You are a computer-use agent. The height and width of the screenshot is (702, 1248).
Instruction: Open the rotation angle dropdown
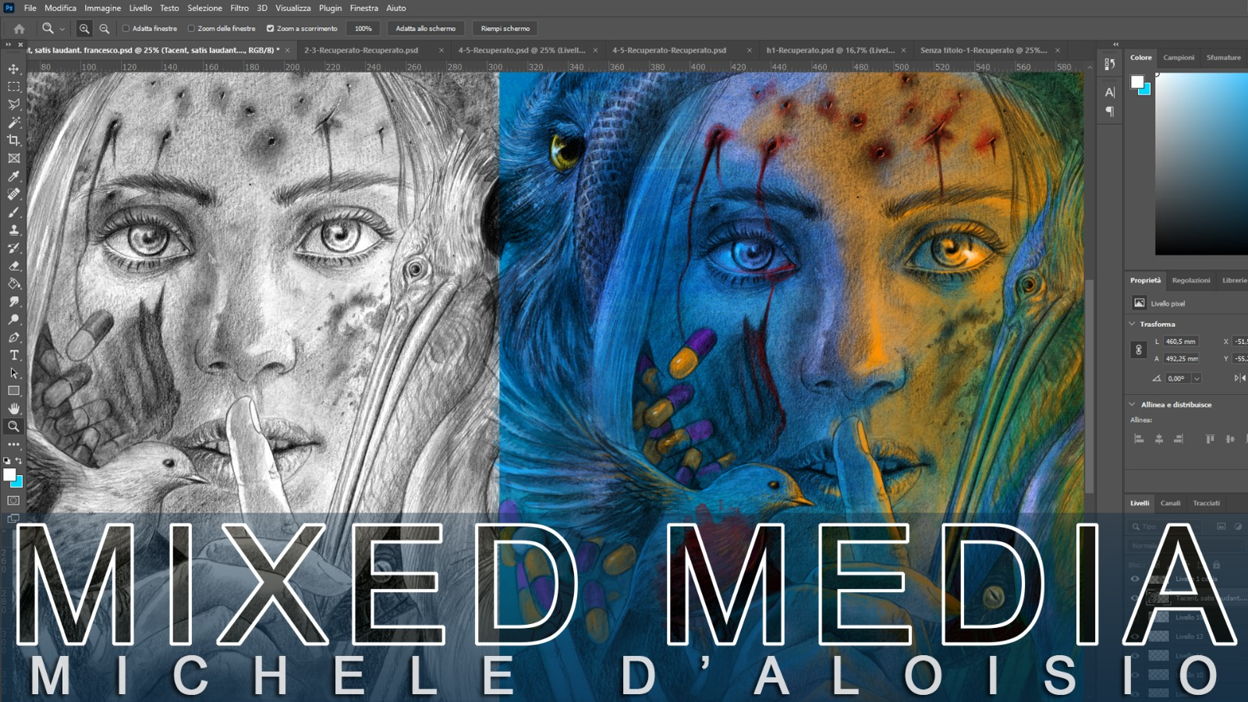[1196, 379]
